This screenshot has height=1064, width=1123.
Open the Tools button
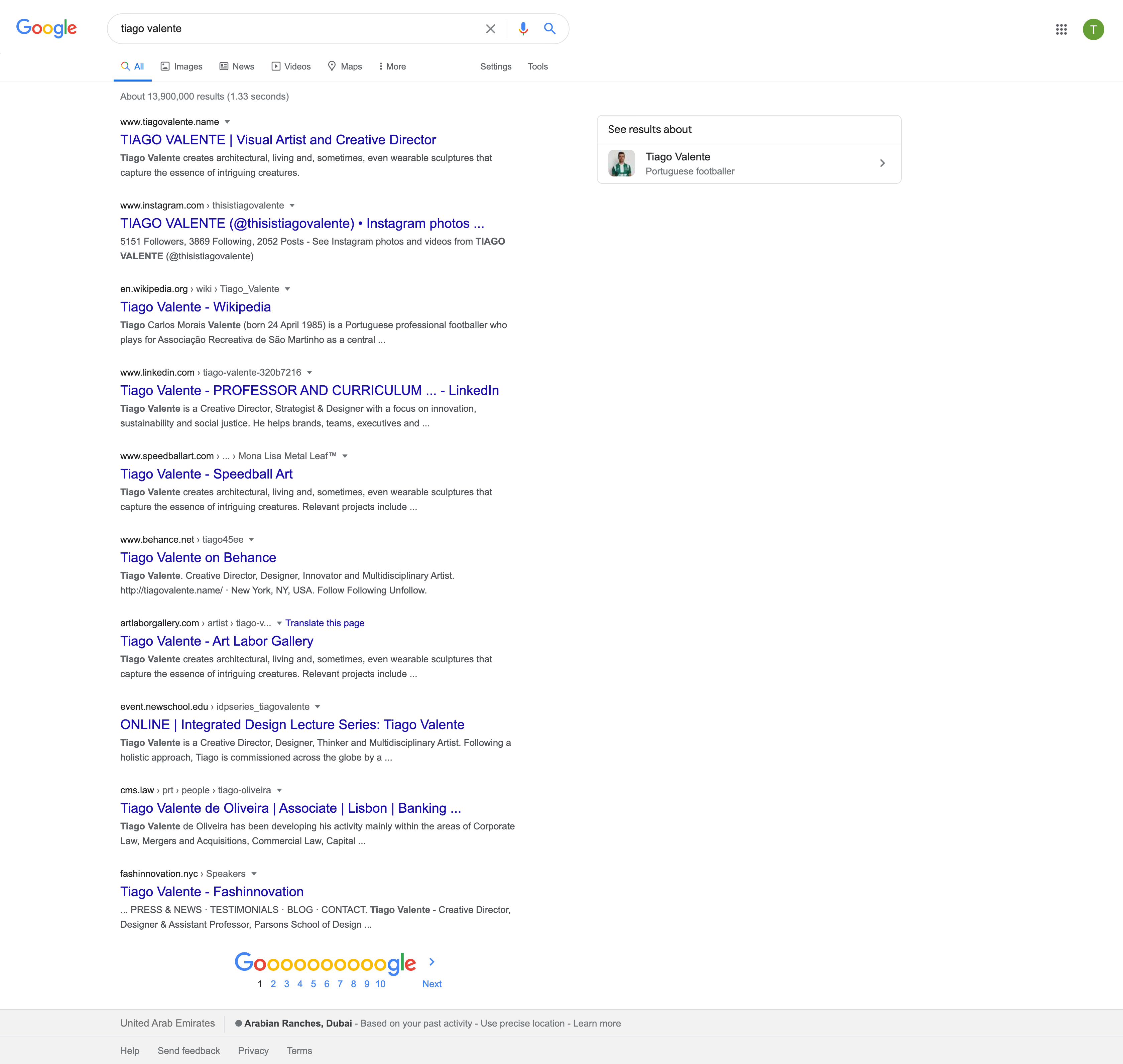pyautogui.click(x=538, y=66)
